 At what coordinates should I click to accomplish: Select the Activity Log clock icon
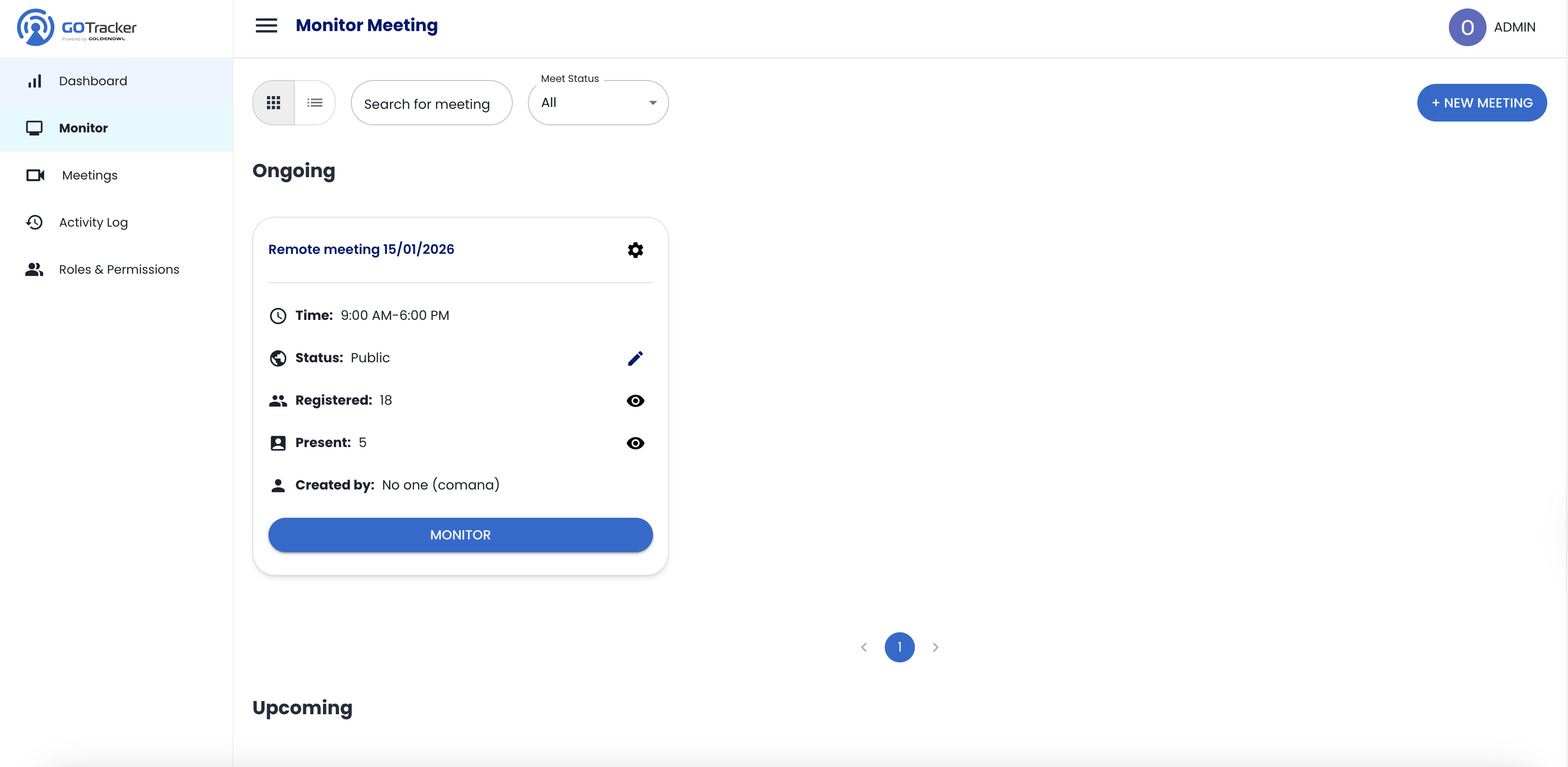coord(35,222)
